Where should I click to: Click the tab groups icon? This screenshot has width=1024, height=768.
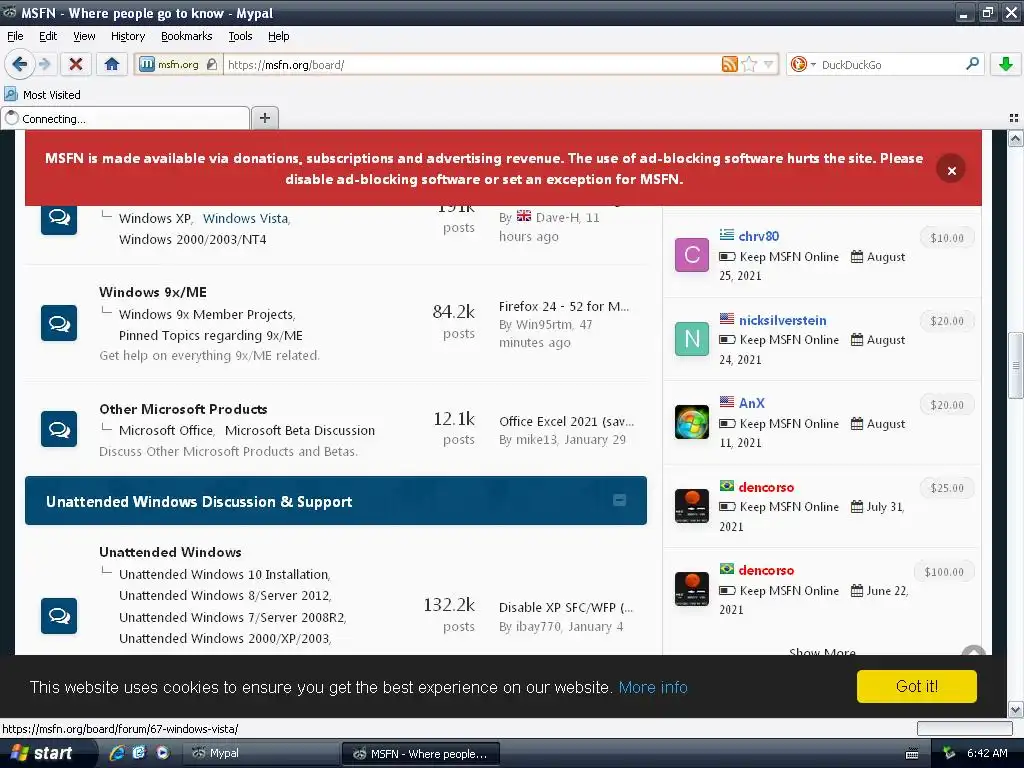pyautogui.click(x=1014, y=118)
